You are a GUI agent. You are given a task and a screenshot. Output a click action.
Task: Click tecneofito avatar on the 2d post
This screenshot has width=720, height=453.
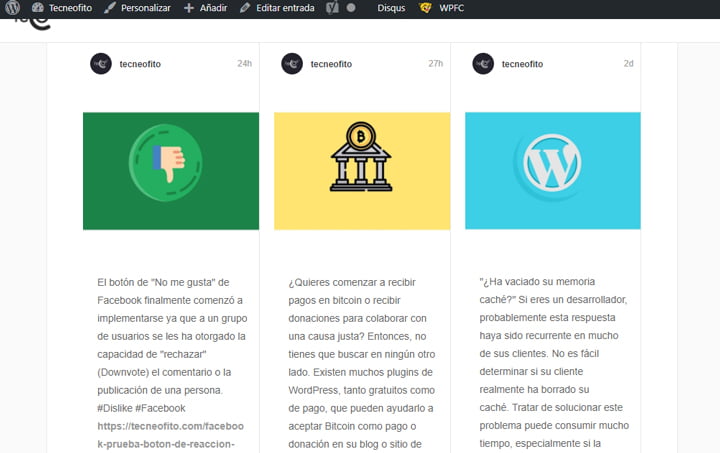pyautogui.click(x=483, y=64)
